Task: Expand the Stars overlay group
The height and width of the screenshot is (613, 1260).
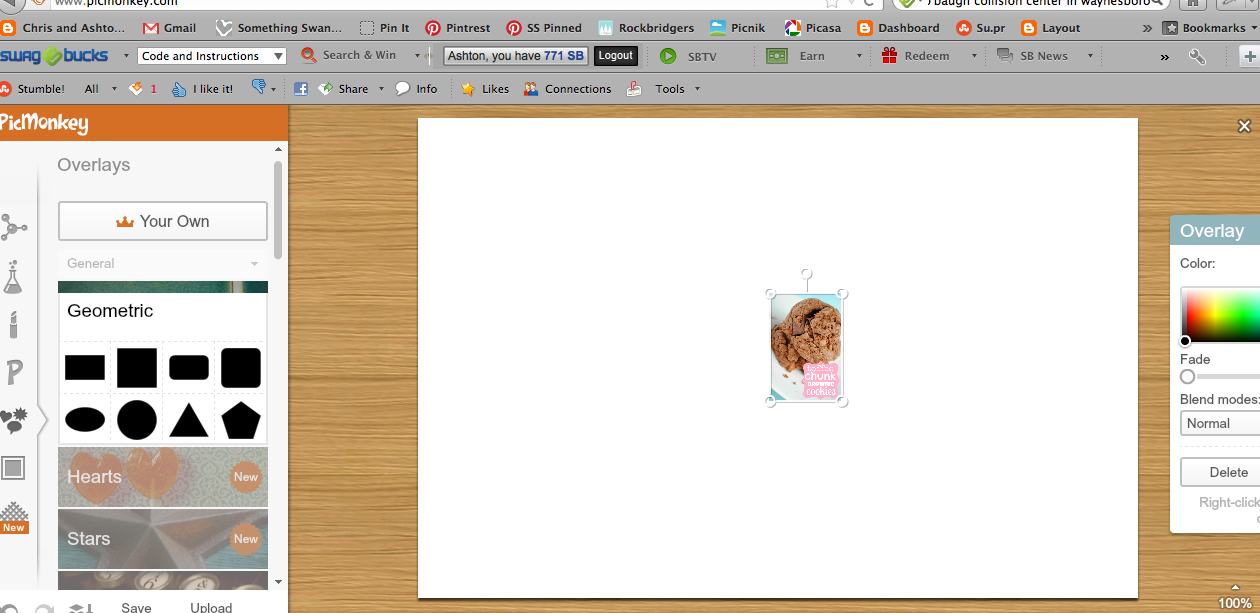Action: (x=163, y=539)
